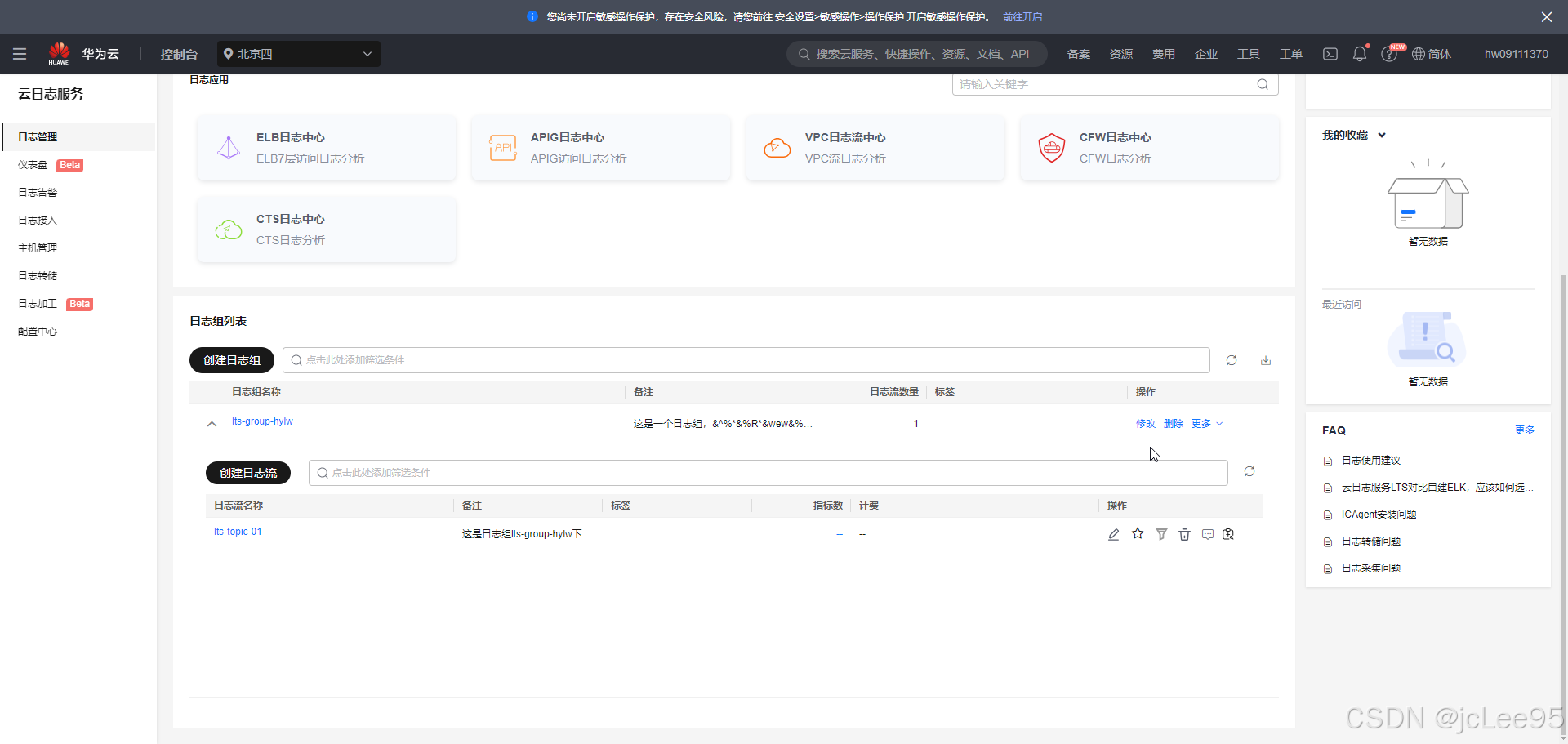Refresh the log group list

pos(1232,360)
